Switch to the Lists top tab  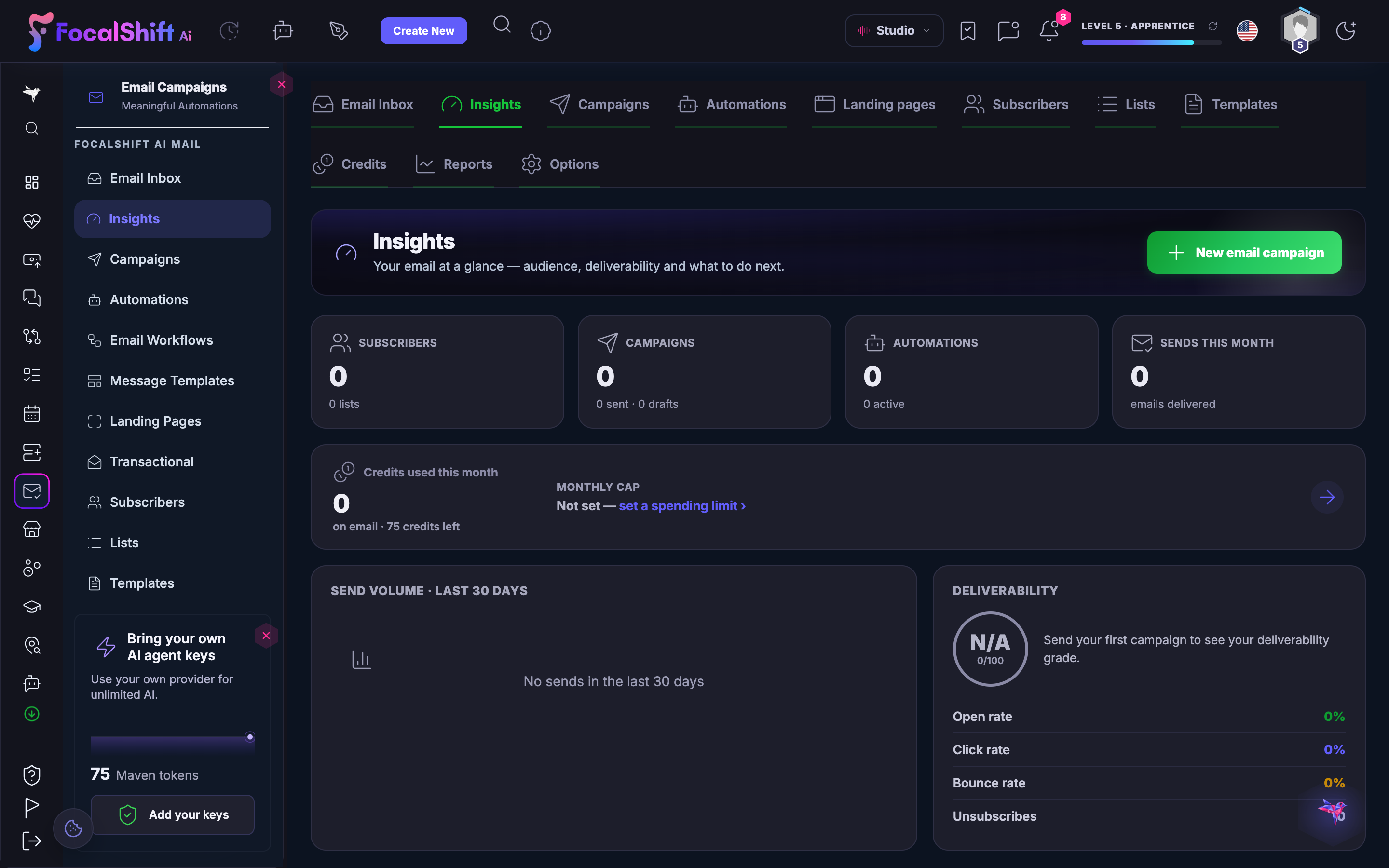point(1125,105)
